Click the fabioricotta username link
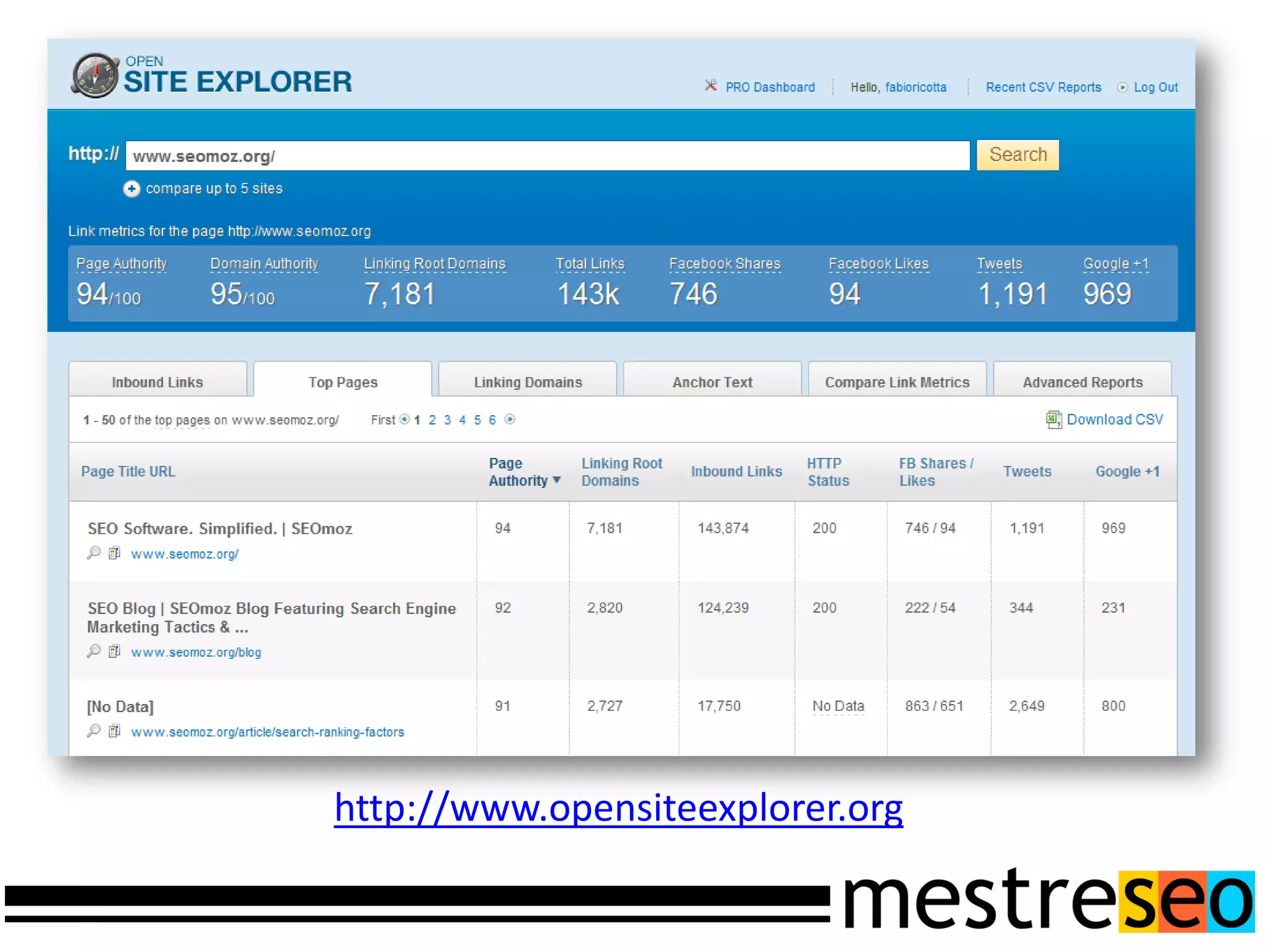1270x952 pixels. coord(916,87)
